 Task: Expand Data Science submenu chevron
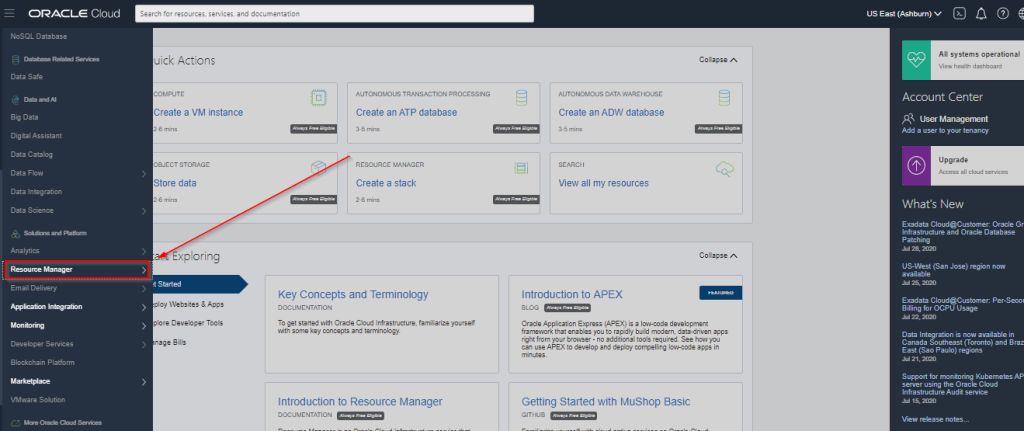144,211
